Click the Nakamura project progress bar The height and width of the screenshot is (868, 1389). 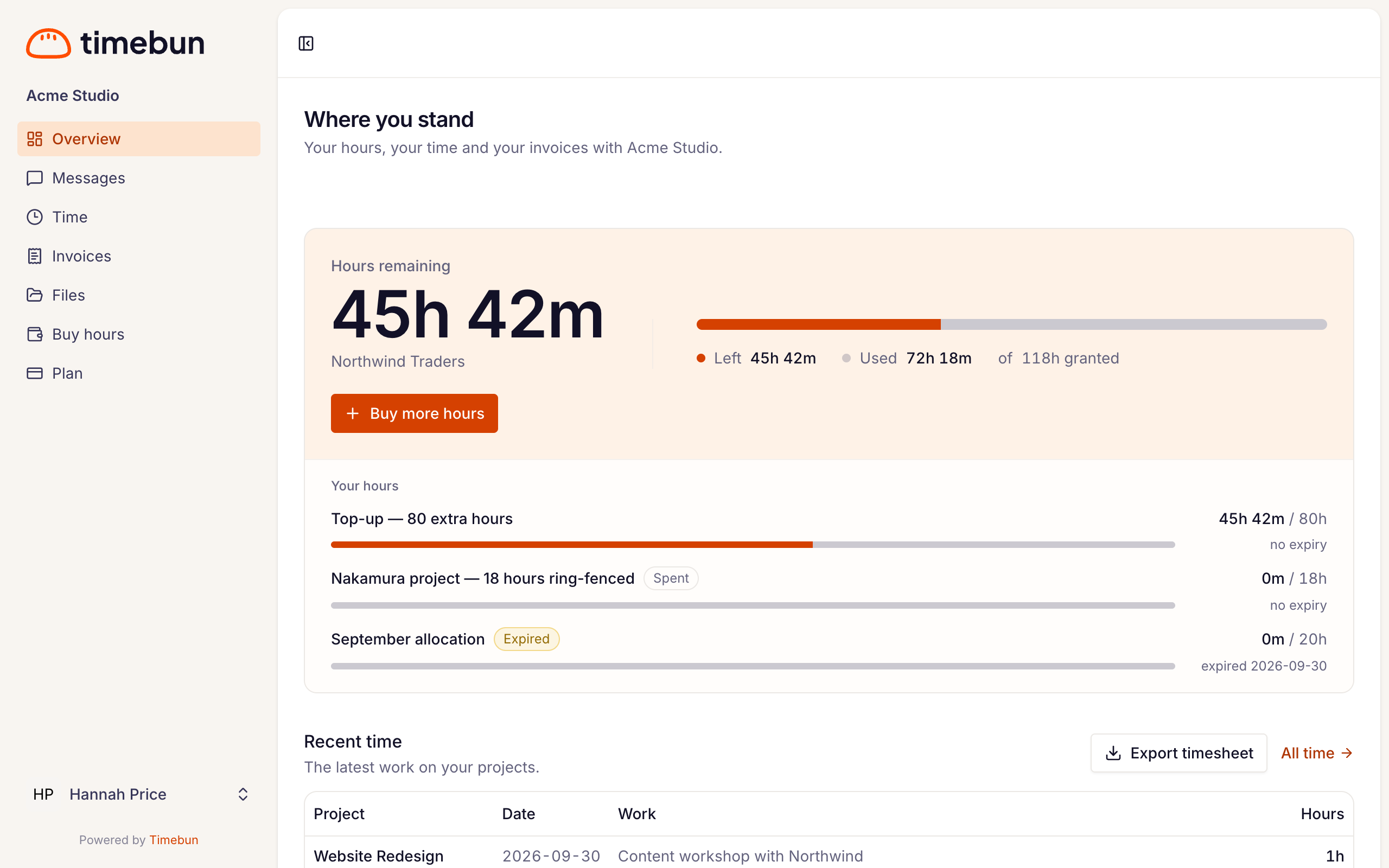coord(753,605)
